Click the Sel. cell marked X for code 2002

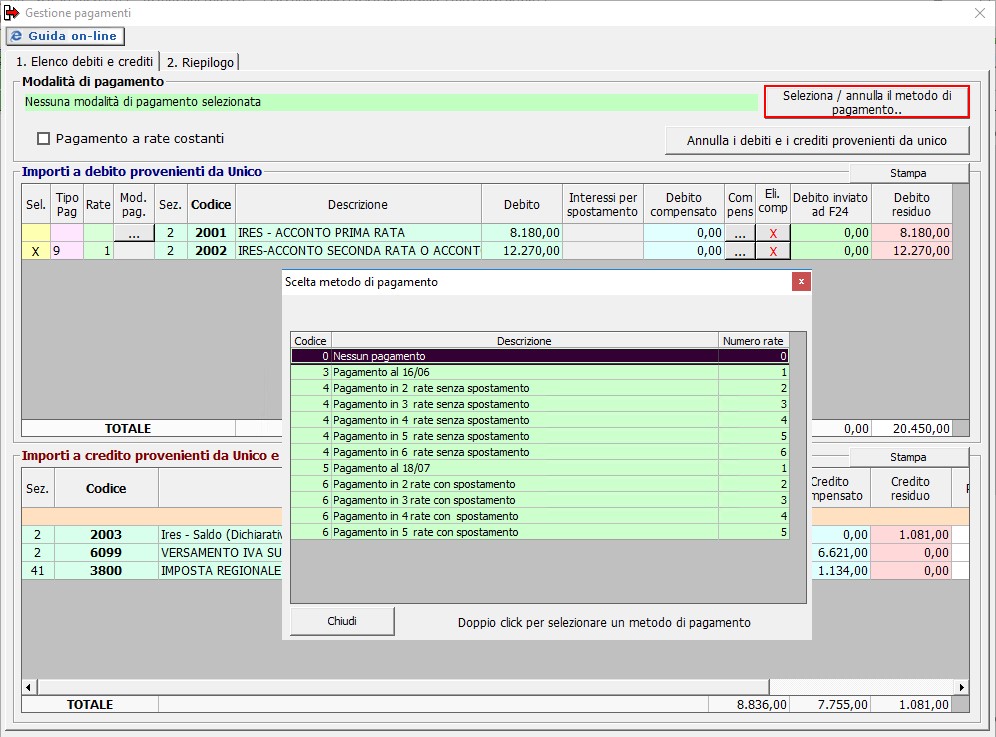click(x=36, y=251)
